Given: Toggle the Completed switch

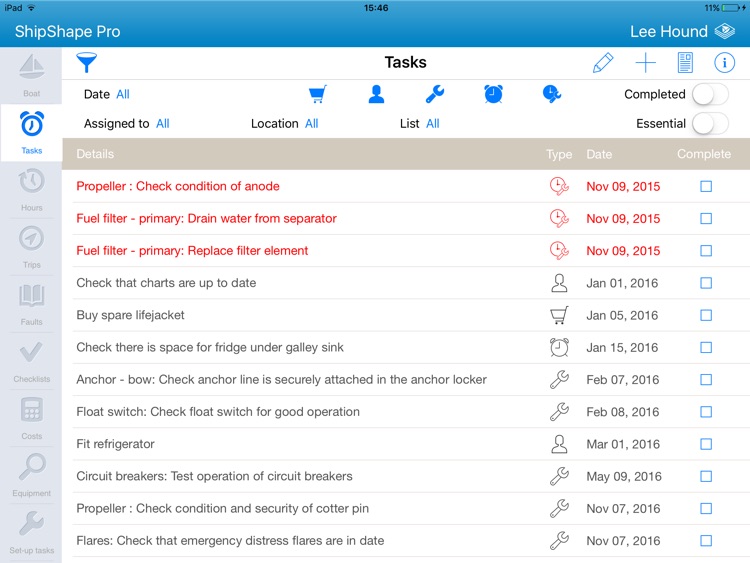Looking at the screenshot, I should (x=710, y=94).
